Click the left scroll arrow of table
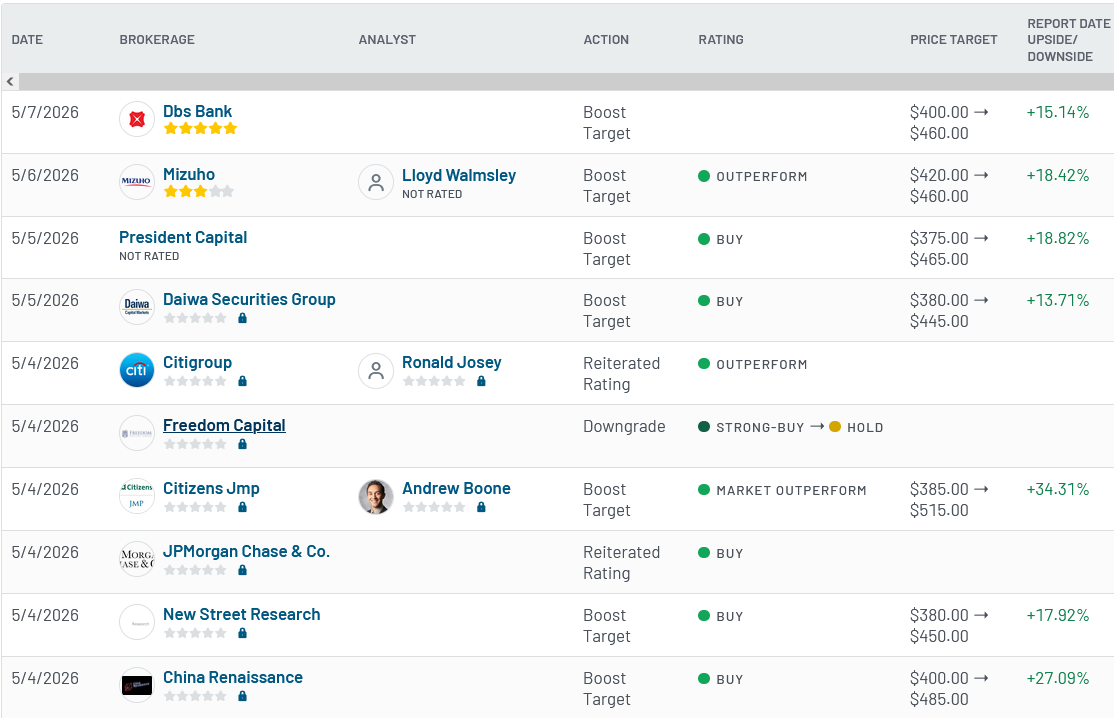Viewport: 1114px width, 718px height. [x=10, y=82]
